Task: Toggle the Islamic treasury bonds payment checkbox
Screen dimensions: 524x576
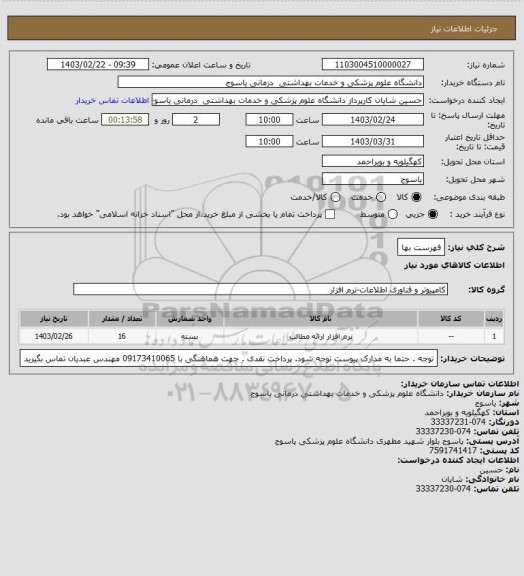Action: 330,214
